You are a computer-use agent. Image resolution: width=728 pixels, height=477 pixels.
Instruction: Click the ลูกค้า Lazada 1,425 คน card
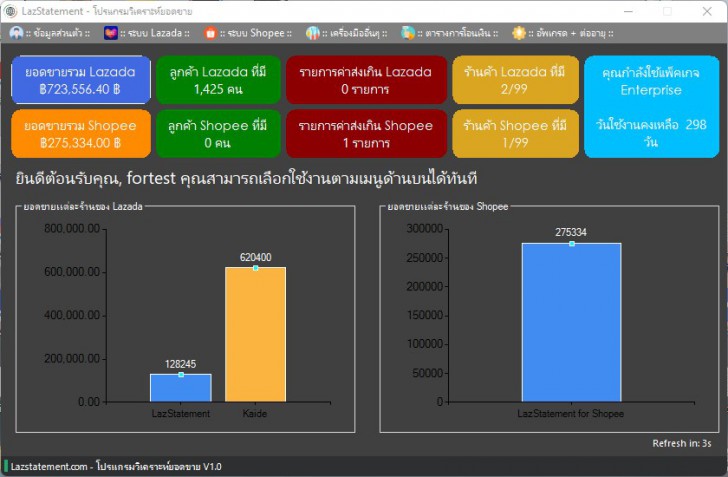(x=218, y=80)
